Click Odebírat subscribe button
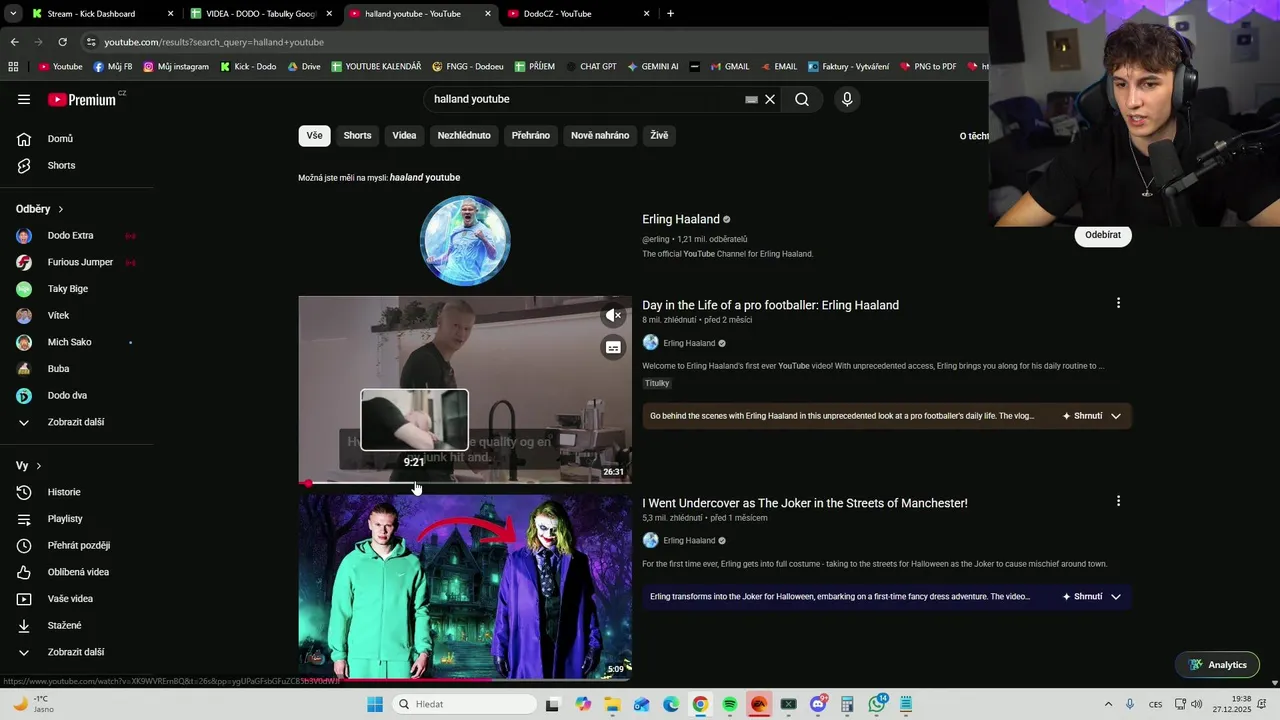The height and width of the screenshot is (720, 1280). pos(1103,235)
